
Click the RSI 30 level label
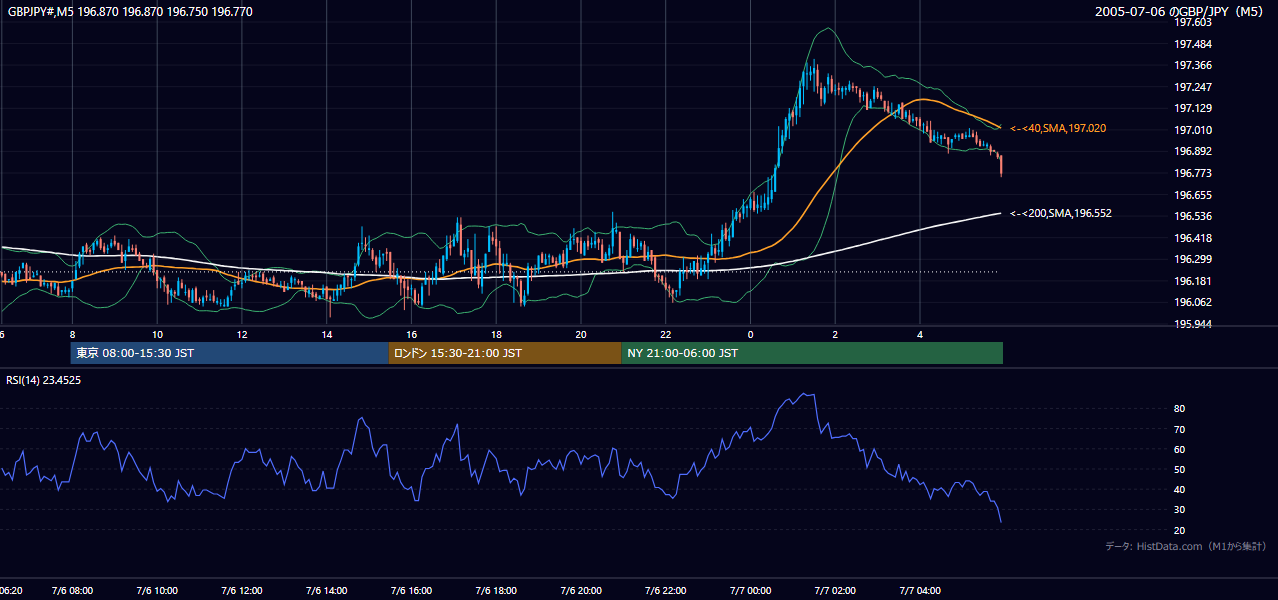click(1180, 510)
